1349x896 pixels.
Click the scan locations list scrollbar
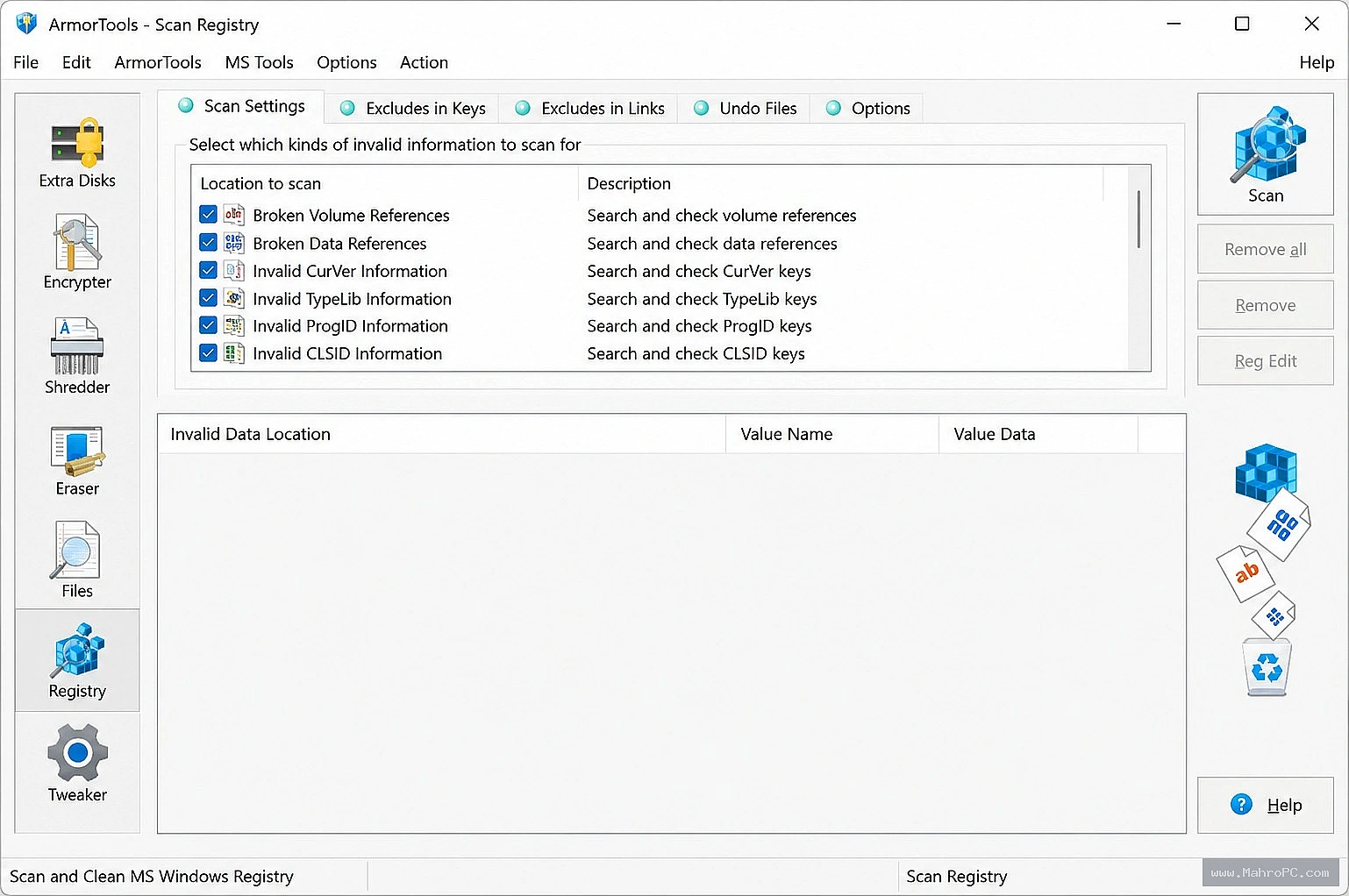(x=1138, y=219)
